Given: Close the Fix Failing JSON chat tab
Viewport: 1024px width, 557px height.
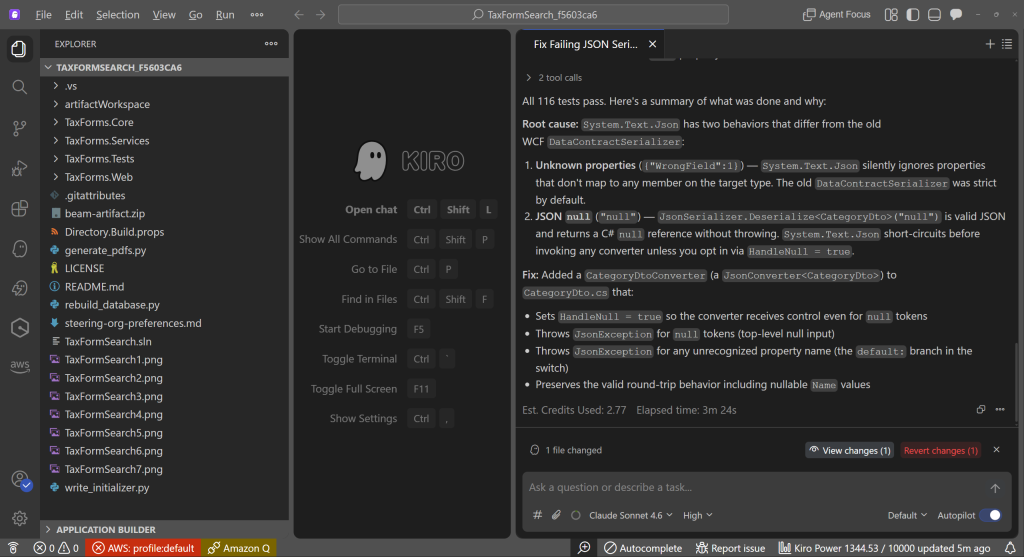Looking at the screenshot, I should (652, 44).
